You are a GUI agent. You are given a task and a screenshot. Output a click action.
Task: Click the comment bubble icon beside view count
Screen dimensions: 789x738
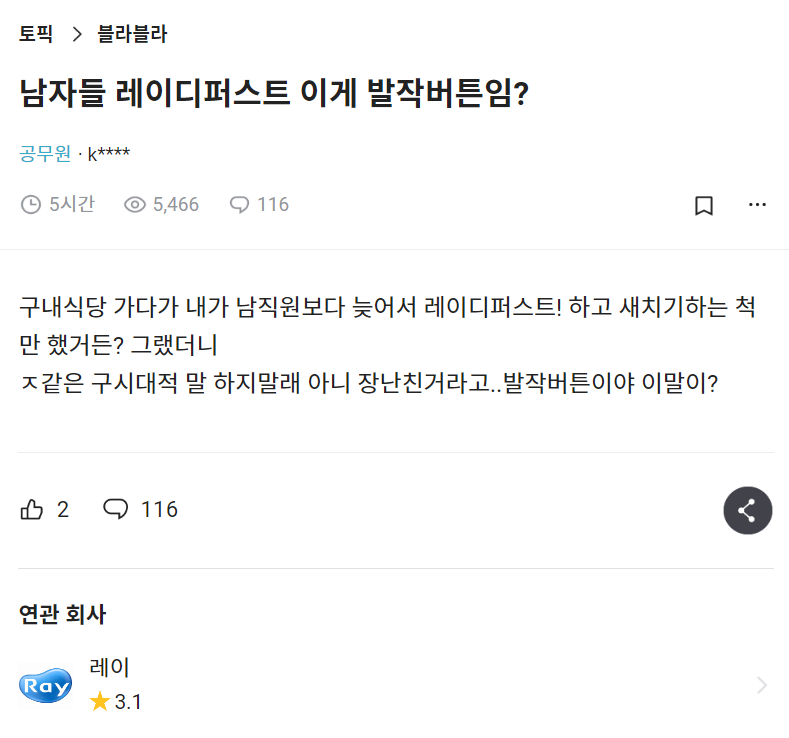[x=239, y=205]
